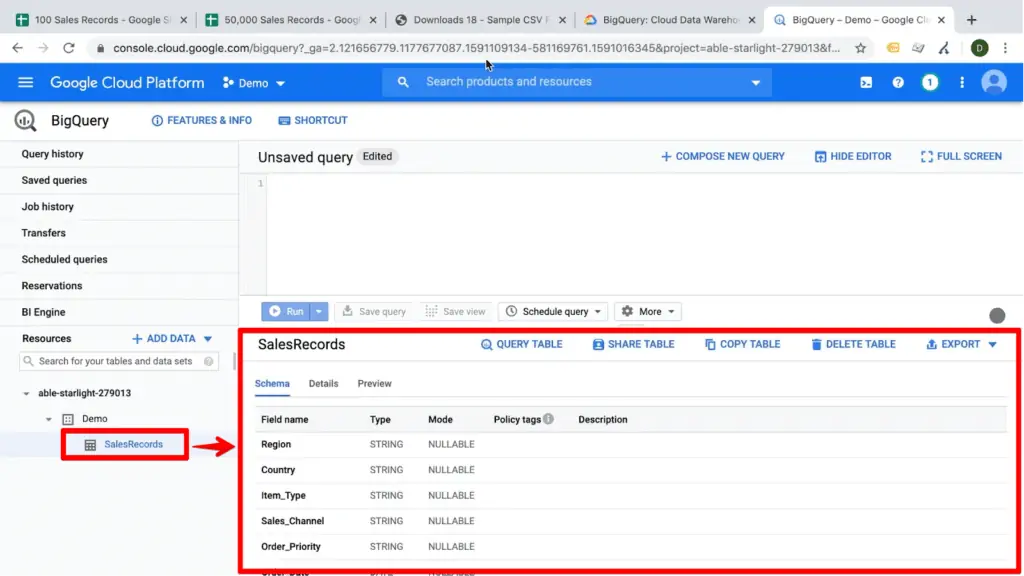The height and width of the screenshot is (576, 1024).
Task: Bookmark the page with the star icon
Action: coord(860,46)
